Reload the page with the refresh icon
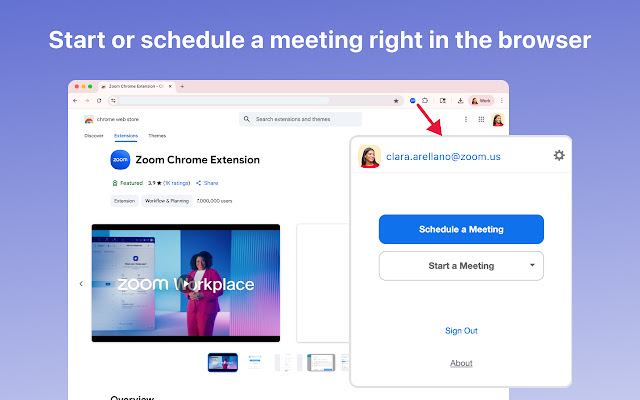The height and width of the screenshot is (400, 640). (x=99, y=100)
